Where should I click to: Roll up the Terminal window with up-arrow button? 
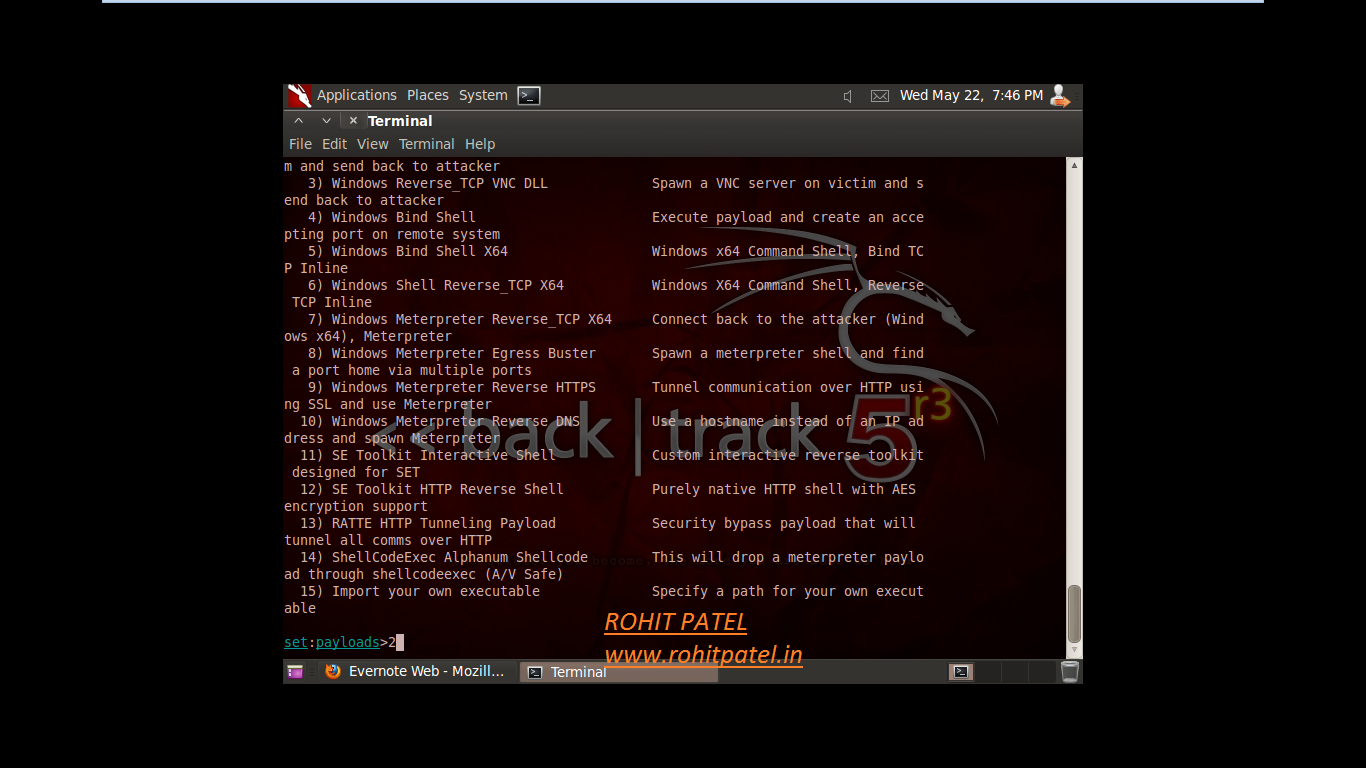click(299, 121)
